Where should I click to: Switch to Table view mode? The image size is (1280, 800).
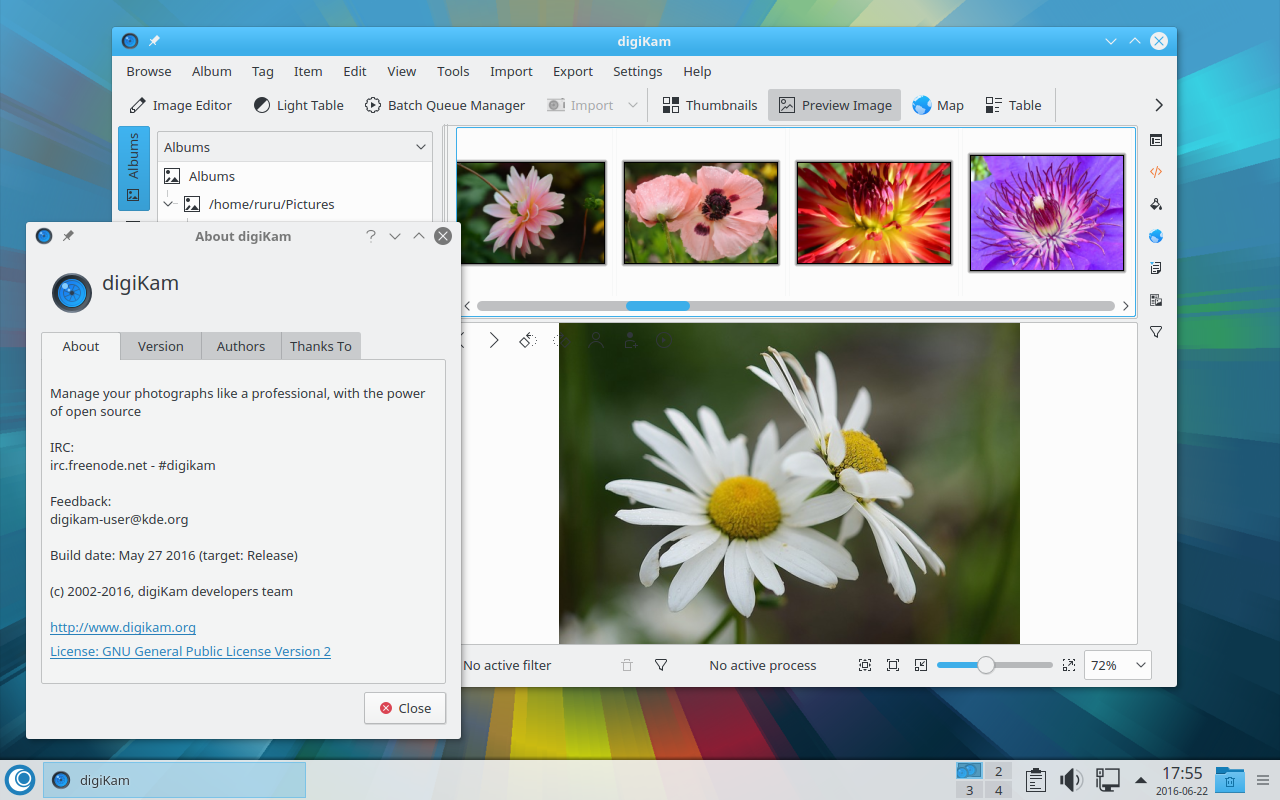1013,105
